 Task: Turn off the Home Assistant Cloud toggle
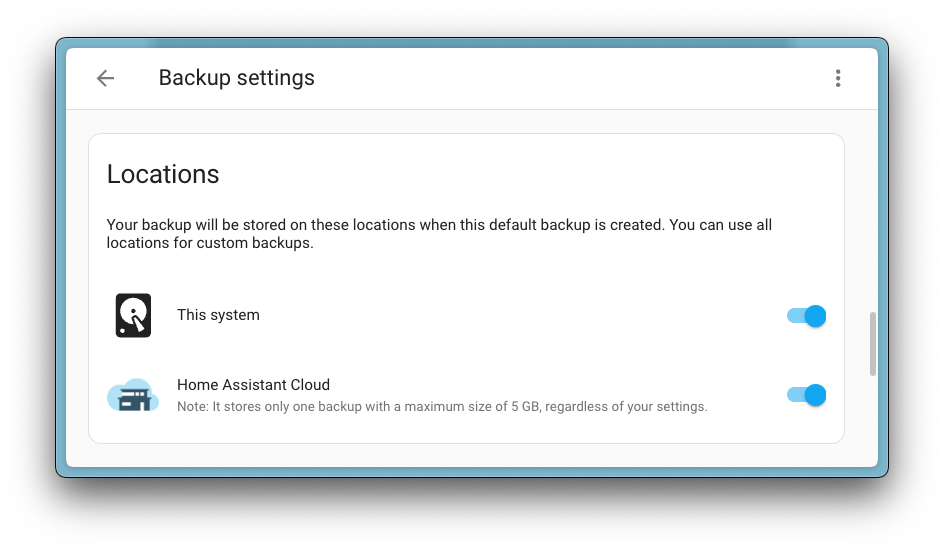point(807,395)
